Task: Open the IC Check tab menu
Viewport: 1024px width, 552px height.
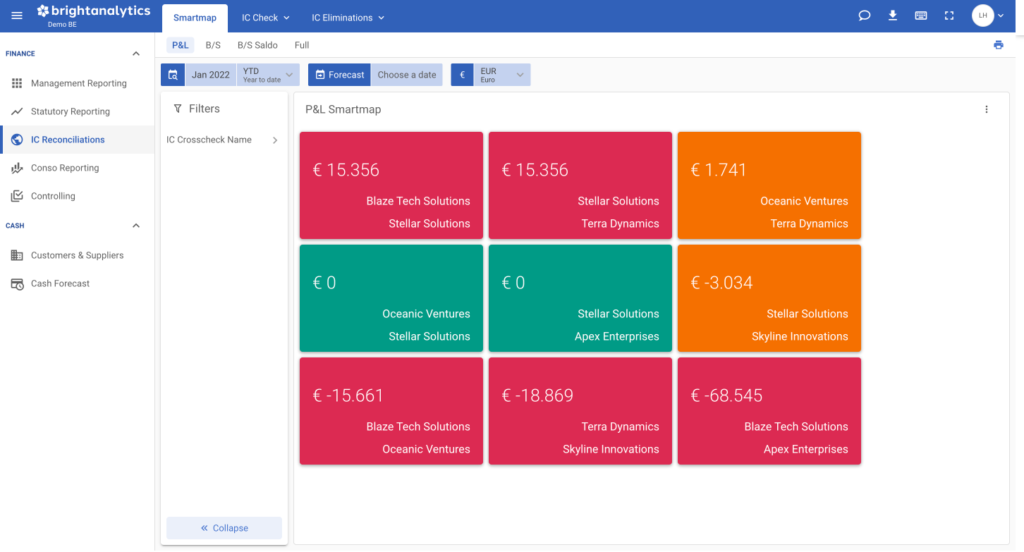Action: point(266,17)
